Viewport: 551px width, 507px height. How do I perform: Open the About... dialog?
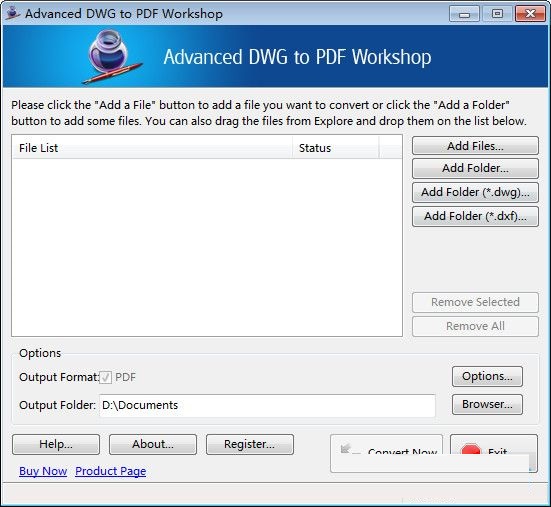tap(153, 444)
